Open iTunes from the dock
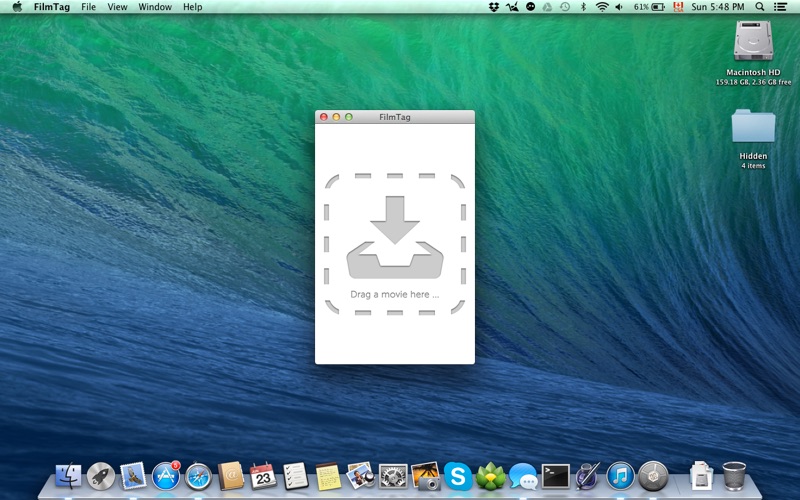Viewport: 800px width, 500px height. [620, 476]
